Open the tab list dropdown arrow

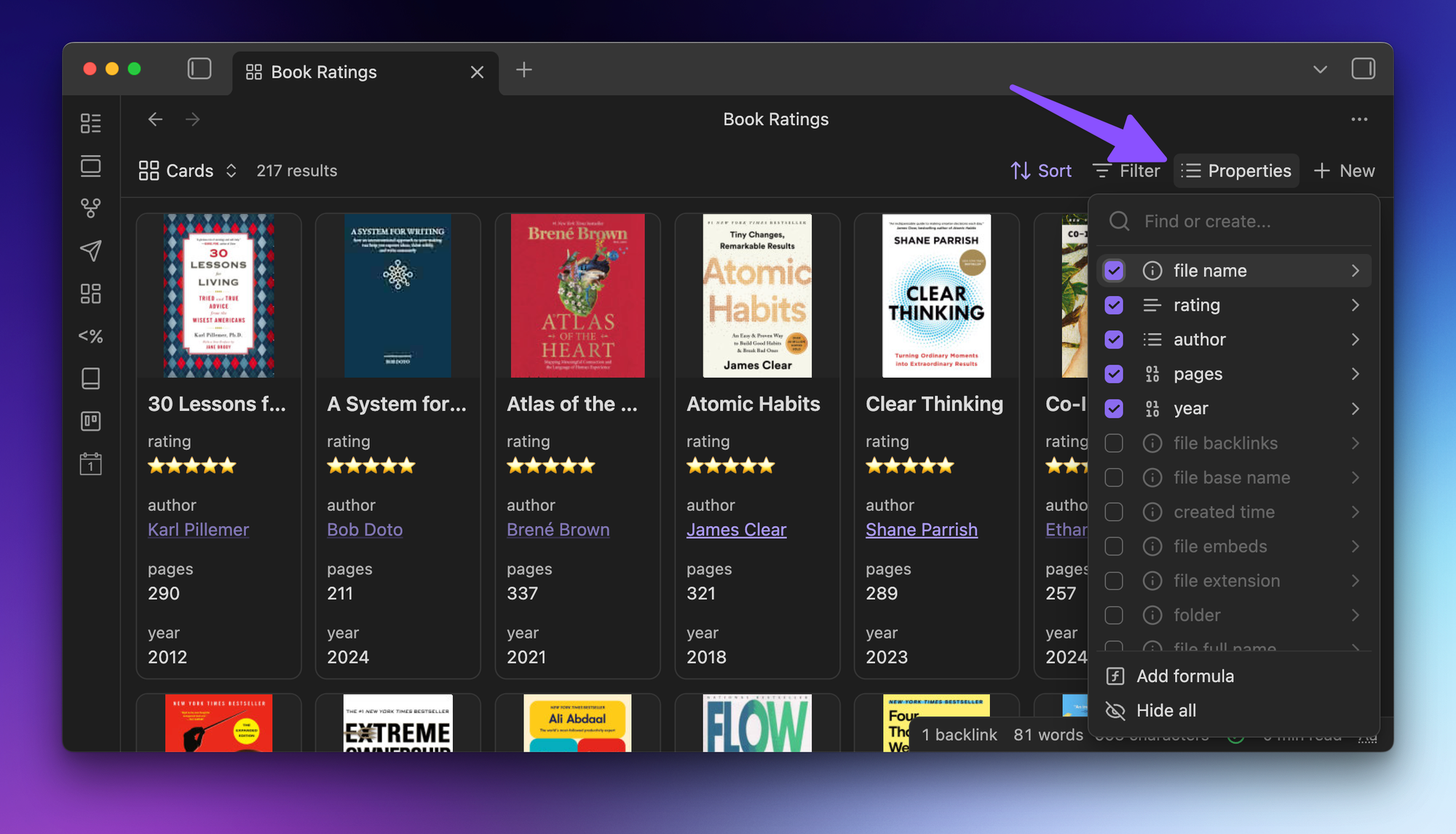[1320, 70]
